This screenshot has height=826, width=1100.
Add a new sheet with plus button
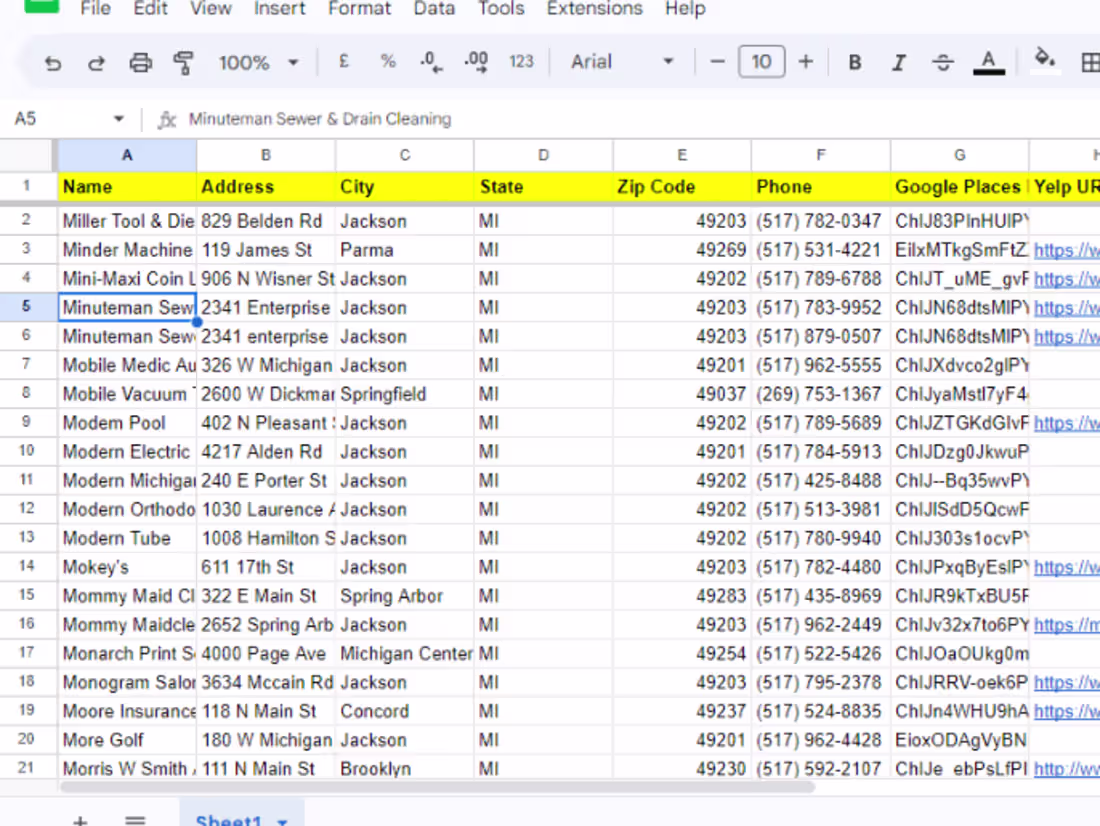click(x=79, y=818)
